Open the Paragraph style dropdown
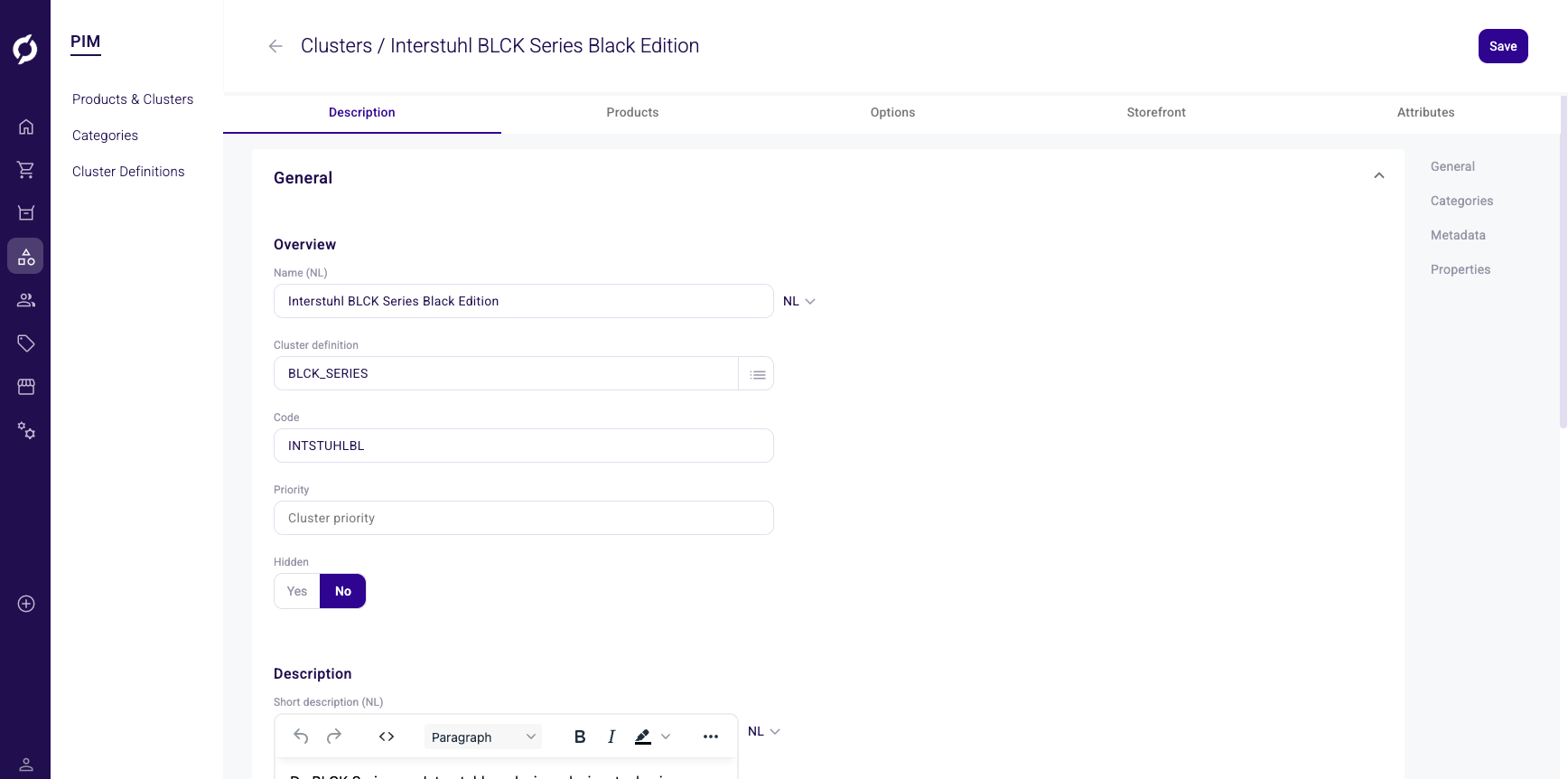This screenshot has width=1568, height=779. coord(483,737)
